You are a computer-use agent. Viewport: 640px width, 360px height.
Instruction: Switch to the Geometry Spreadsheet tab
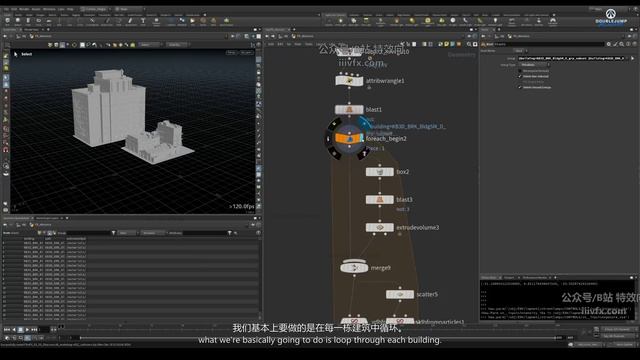16,218
